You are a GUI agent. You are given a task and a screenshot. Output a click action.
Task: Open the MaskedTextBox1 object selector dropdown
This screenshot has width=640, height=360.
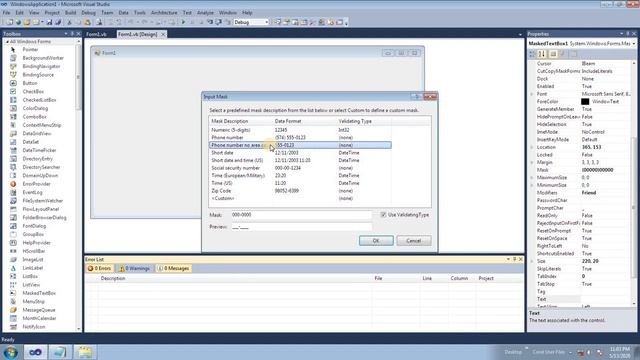[x=634, y=43]
